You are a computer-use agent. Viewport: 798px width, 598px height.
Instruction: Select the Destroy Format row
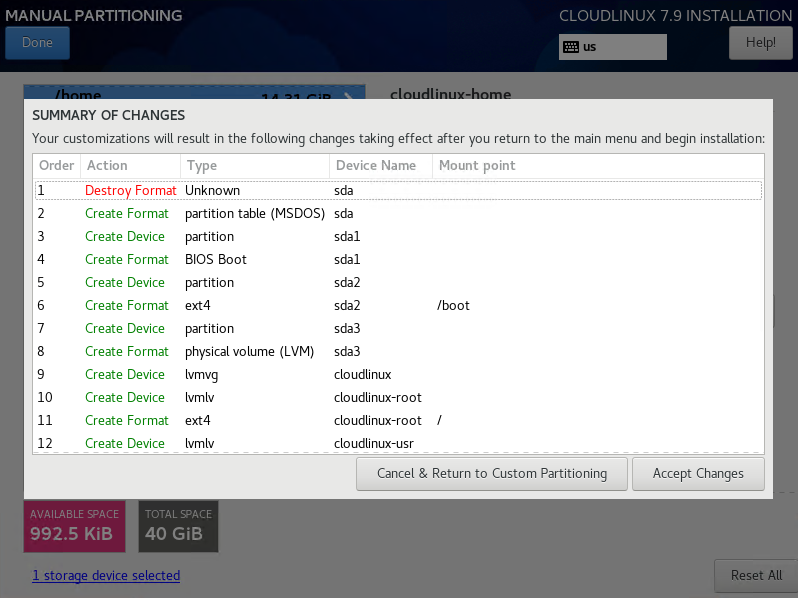398,190
